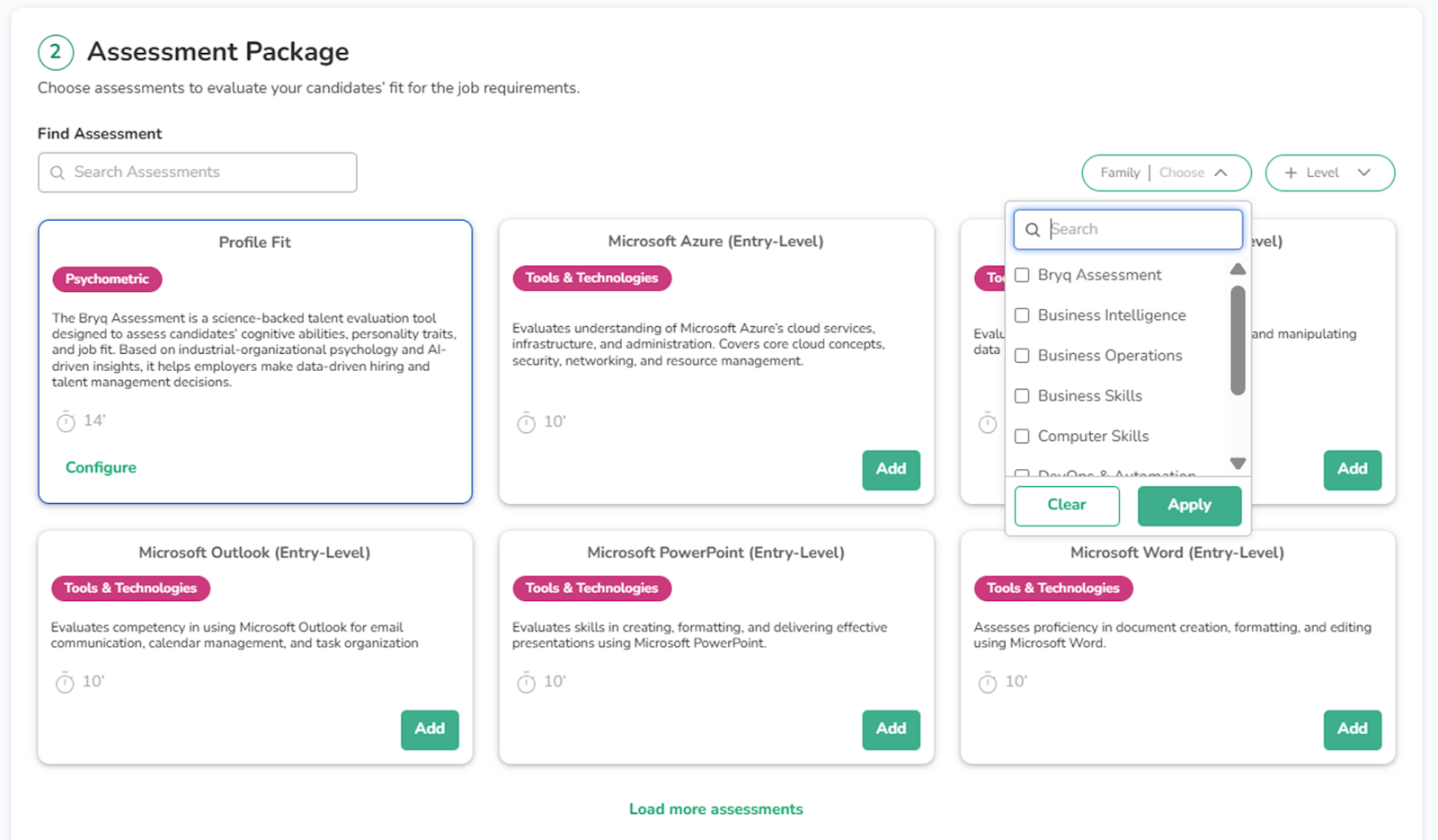Check the Bryq Assessment checkbox
Screen dimensions: 1438x840
pyautogui.click(x=1022, y=275)
